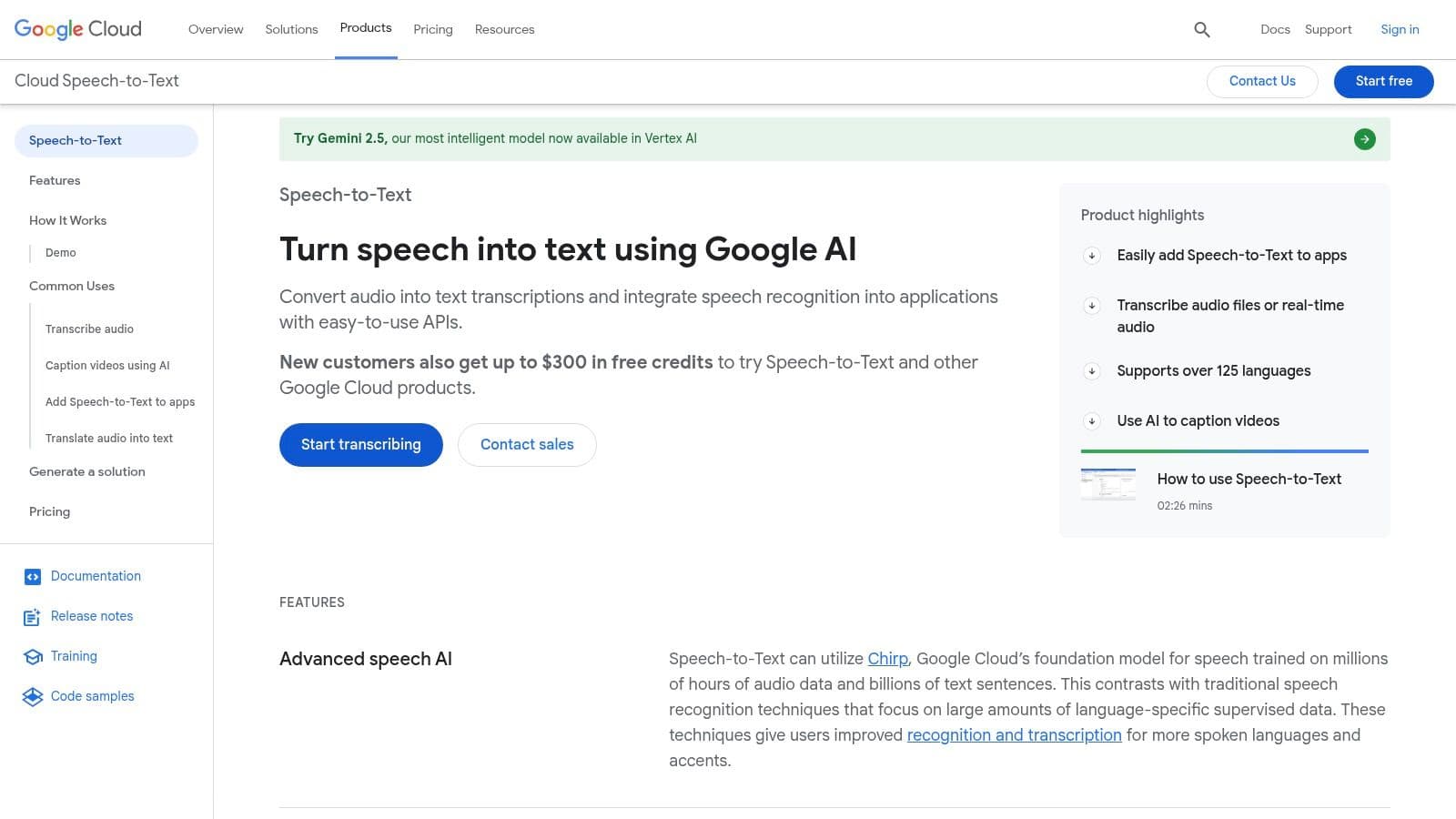The image size is (1456, 819).
Task: Click the arrow icon beside 'Use AI to caption videos'
Action: point(1092,421)
